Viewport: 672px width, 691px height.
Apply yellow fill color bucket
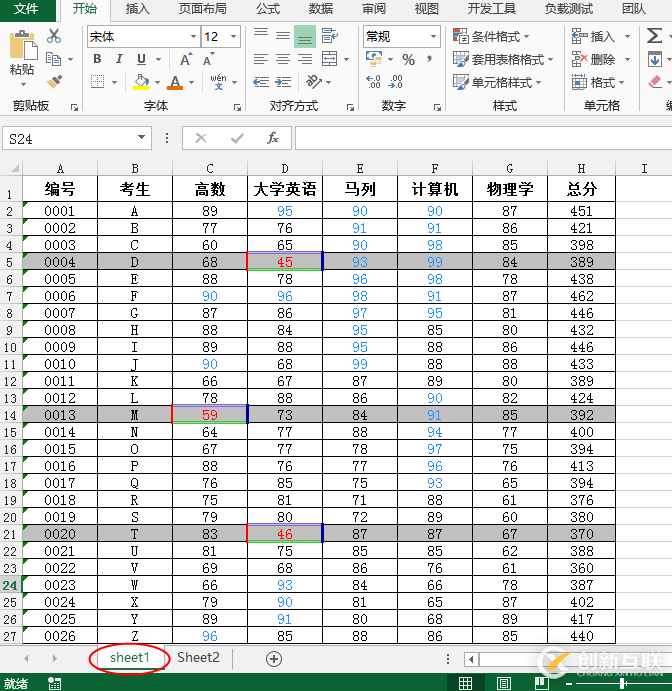pyautogui.click(x=141, y=82)
